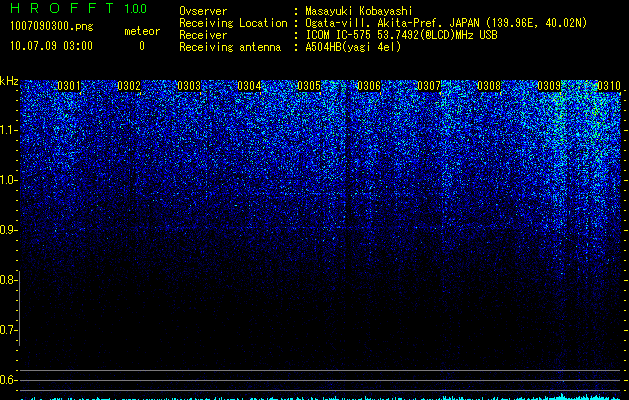Click the Receiver label
The height and width of the screenshot is (400, 629).
(203, 35)
